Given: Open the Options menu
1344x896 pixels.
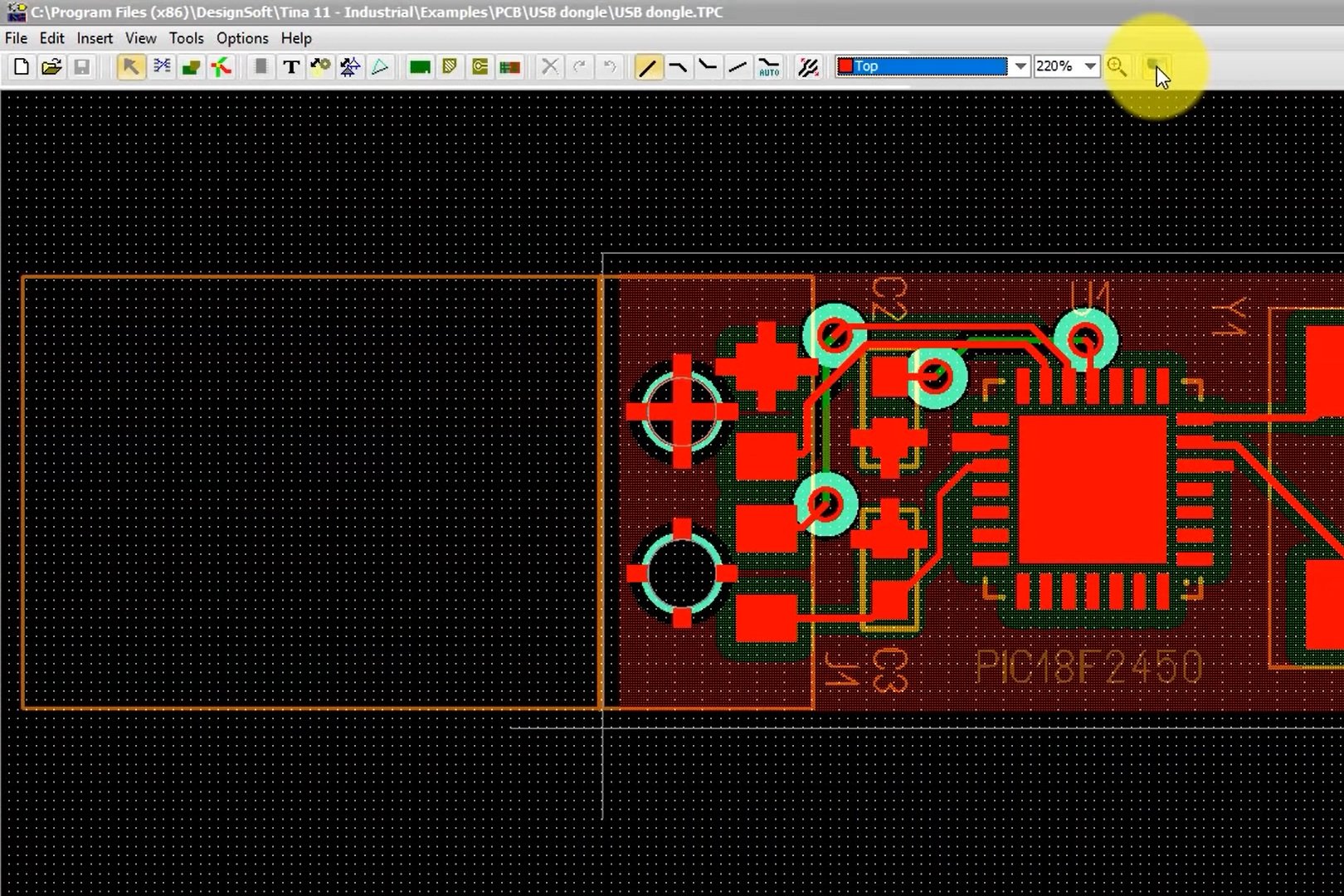Looking at the screenshot, I should 241,38.
